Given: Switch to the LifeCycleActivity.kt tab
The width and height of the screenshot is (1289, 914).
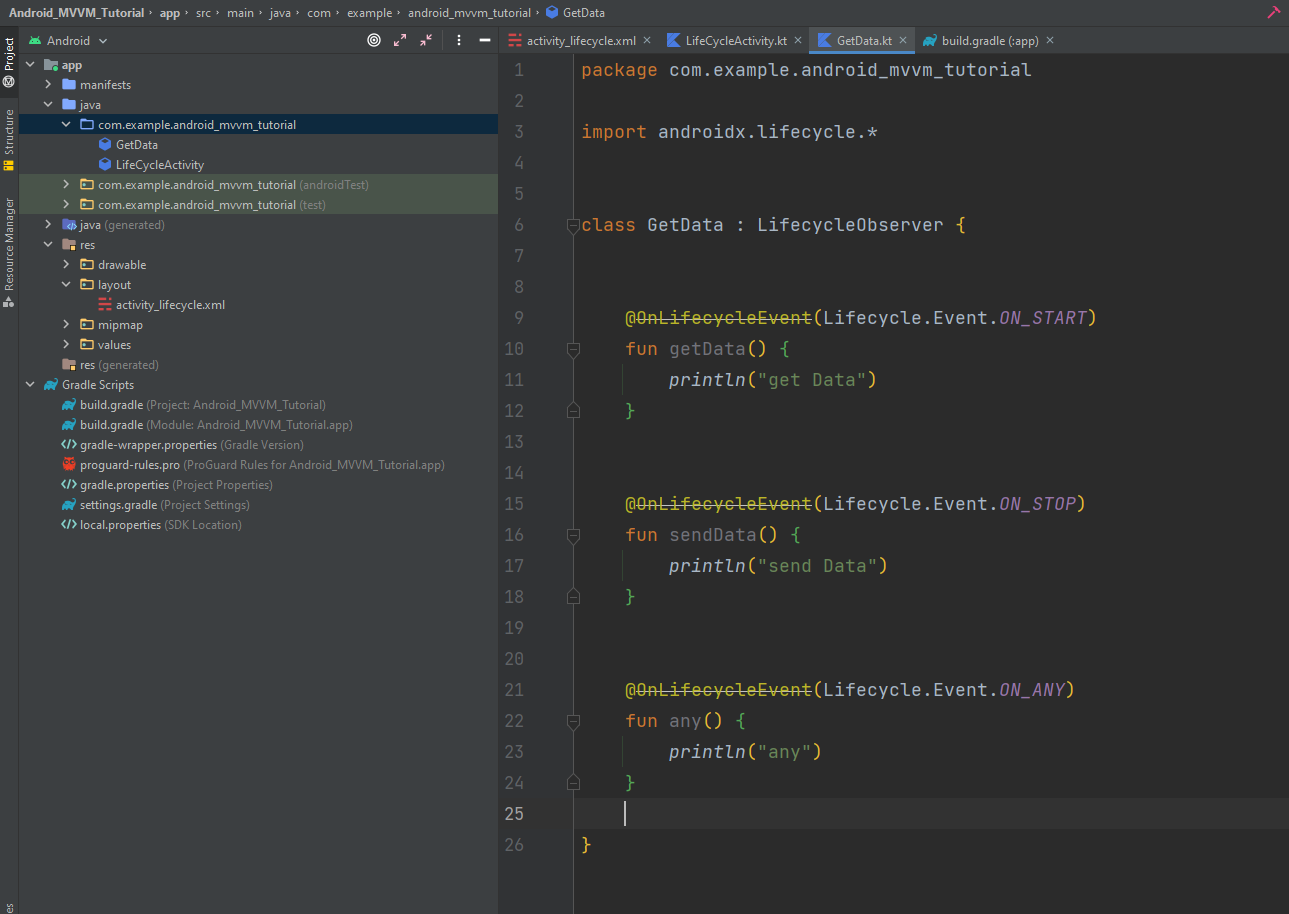Looking at the screenshot, I should click(736, 41).
